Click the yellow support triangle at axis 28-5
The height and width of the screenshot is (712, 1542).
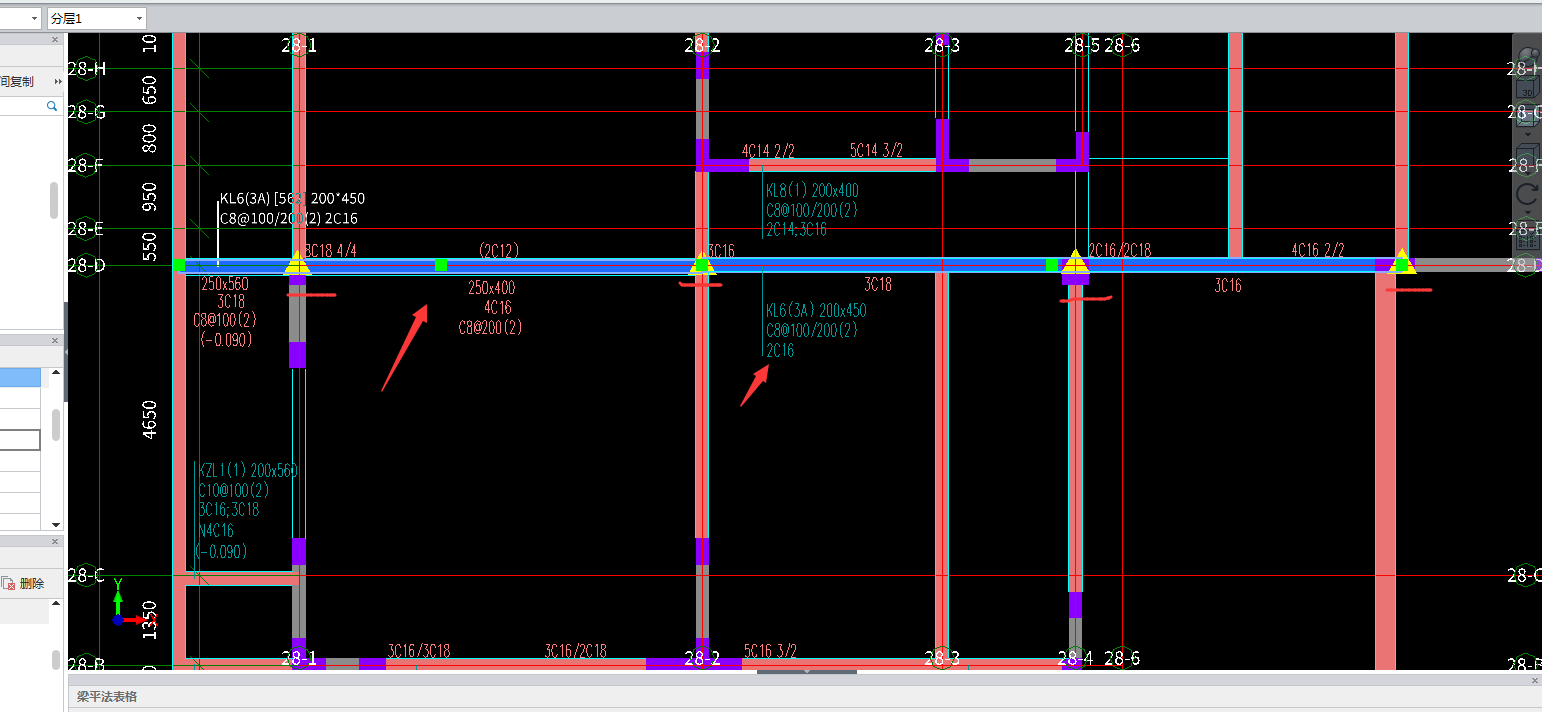point(1075,262)
